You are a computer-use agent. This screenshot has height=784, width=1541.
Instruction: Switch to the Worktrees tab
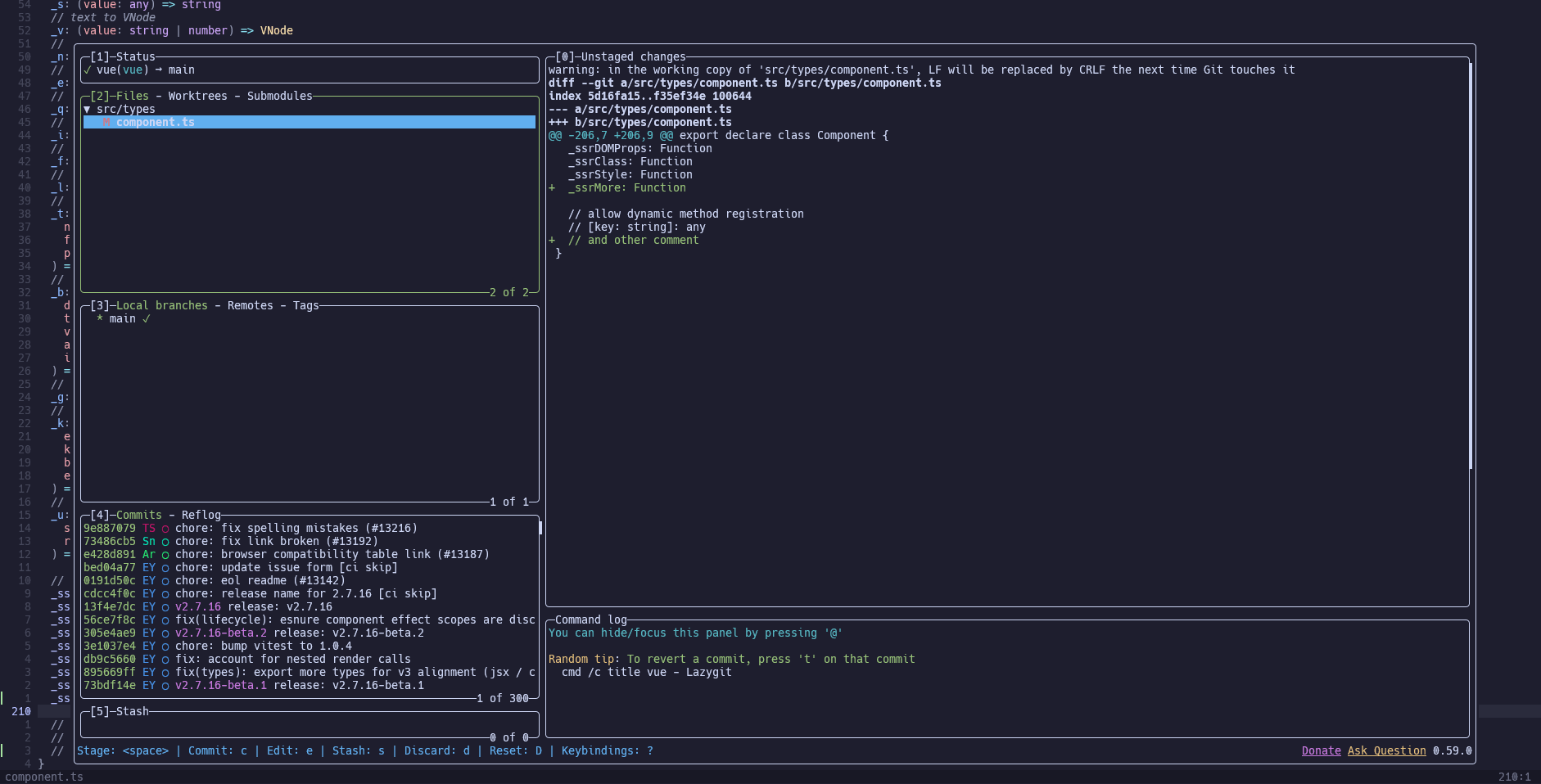point(197,97)
